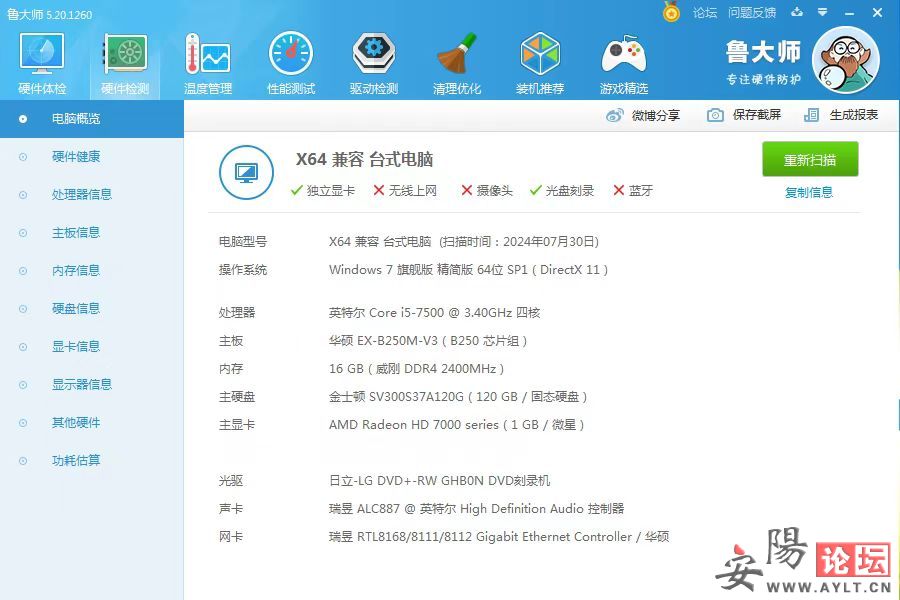
Task: Click processor value 'Core i5-7500 @ 3.40GHz'
Action: coord(440,313)
